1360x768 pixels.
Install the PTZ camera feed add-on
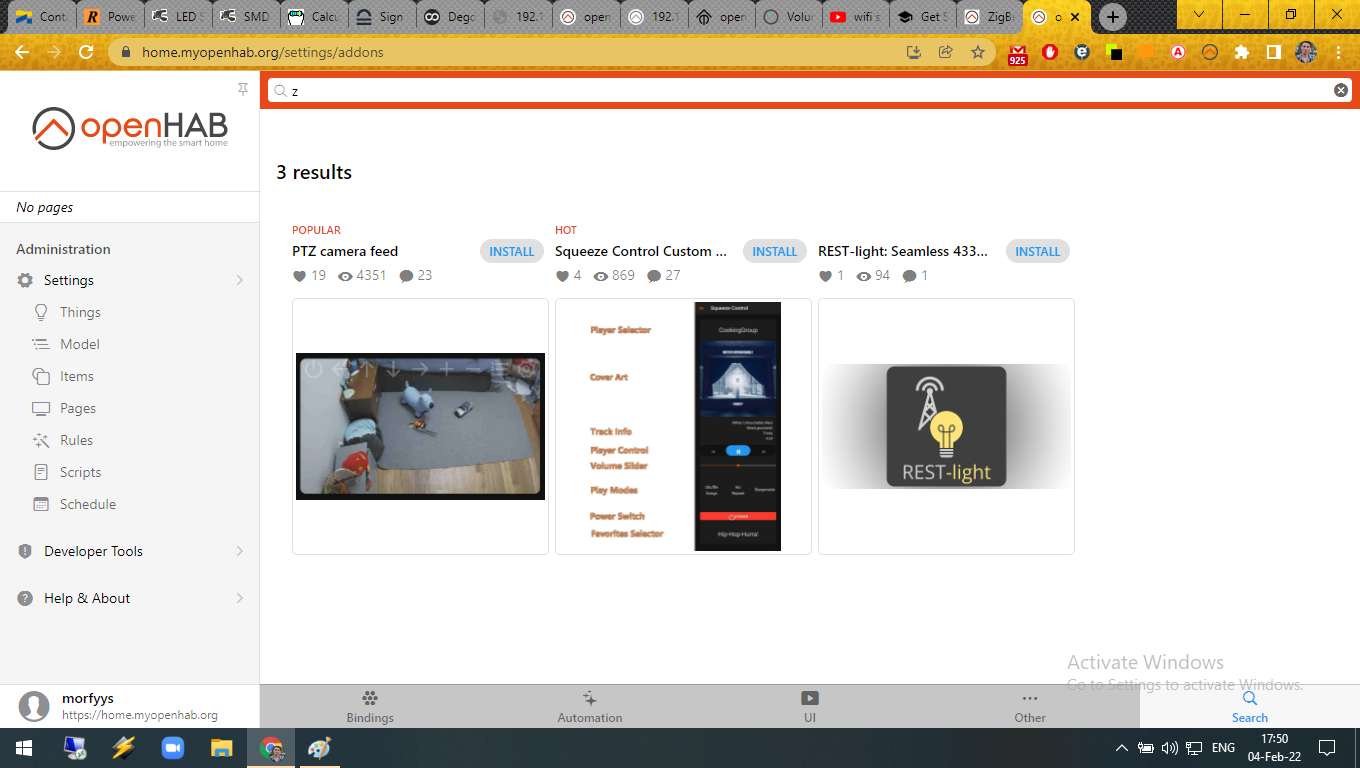(x=512, y=251)
